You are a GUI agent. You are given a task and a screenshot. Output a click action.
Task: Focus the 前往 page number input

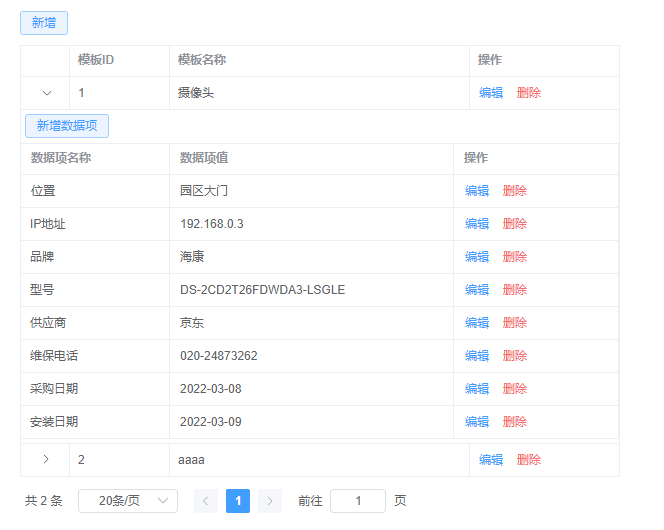click(358, 501)
